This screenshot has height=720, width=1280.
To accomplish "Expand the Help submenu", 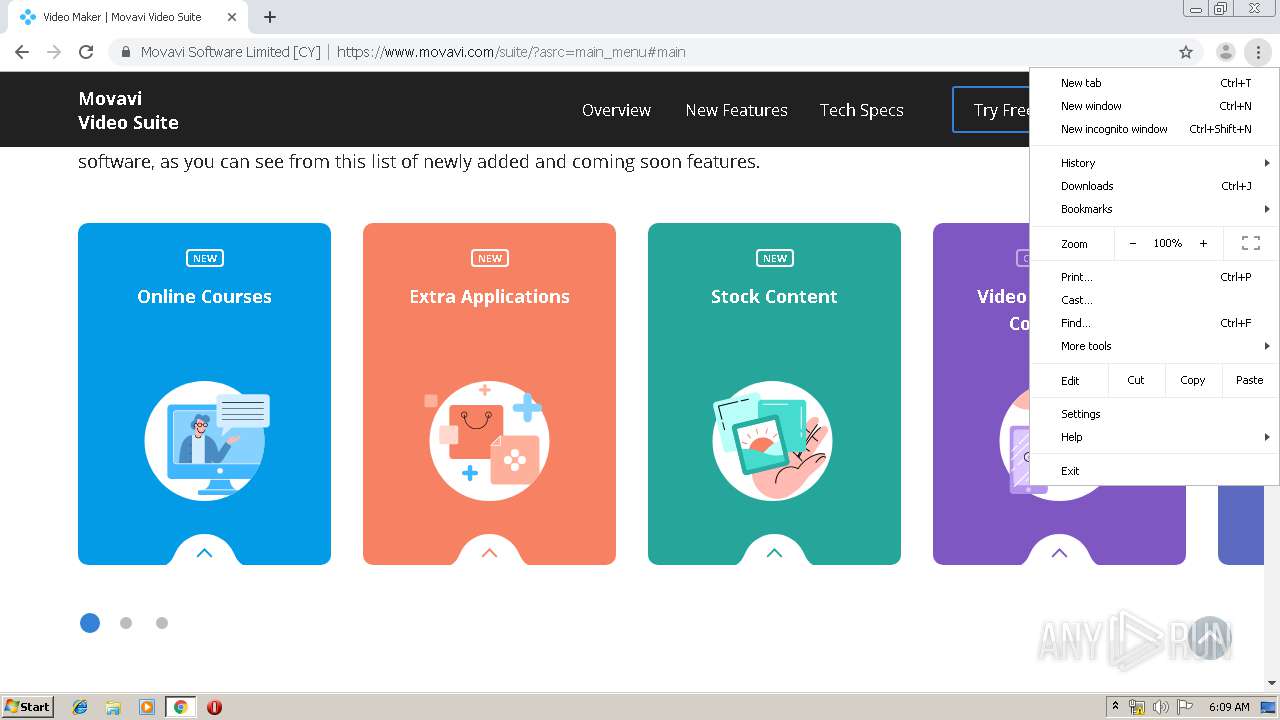I will coord(1155,437).
